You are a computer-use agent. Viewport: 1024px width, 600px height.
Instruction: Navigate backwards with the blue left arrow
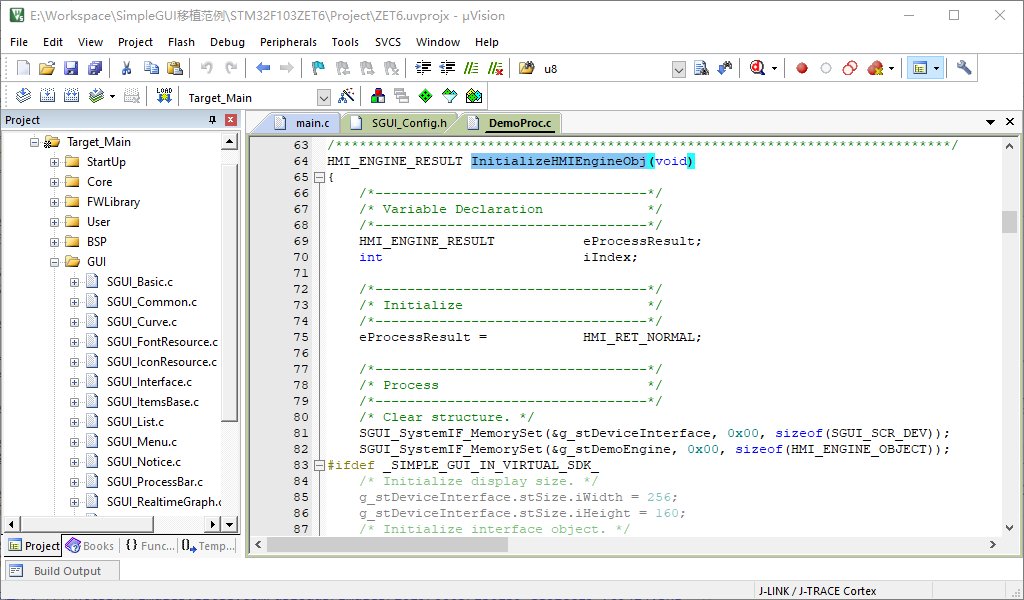tap(263, 68)
